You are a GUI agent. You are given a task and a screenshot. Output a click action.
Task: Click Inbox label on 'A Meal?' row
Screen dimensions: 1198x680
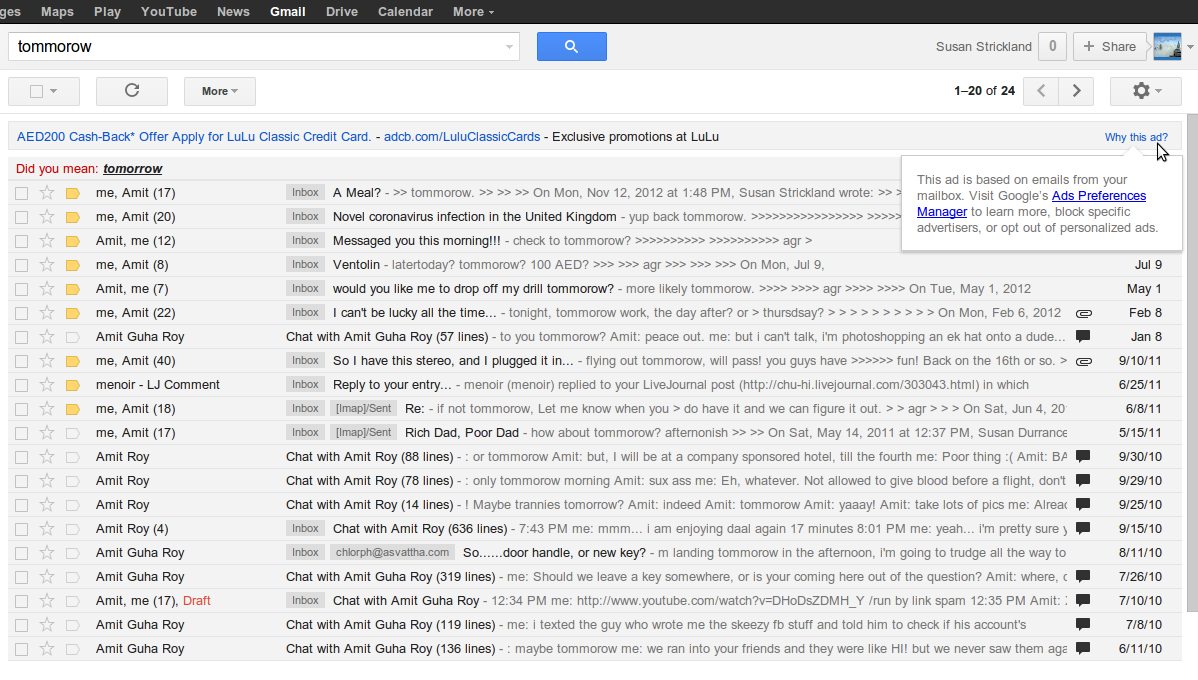pos(305,193)
